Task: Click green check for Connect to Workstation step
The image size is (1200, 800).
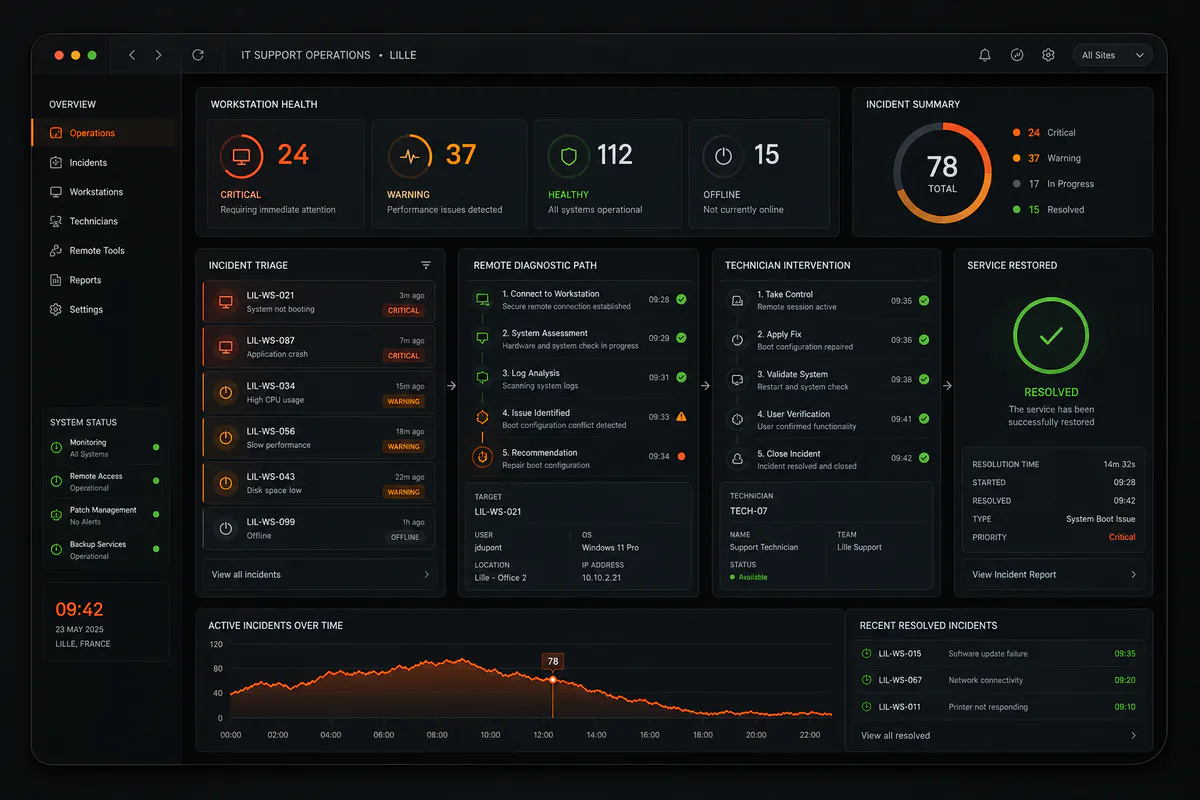Action: point(681,299)
